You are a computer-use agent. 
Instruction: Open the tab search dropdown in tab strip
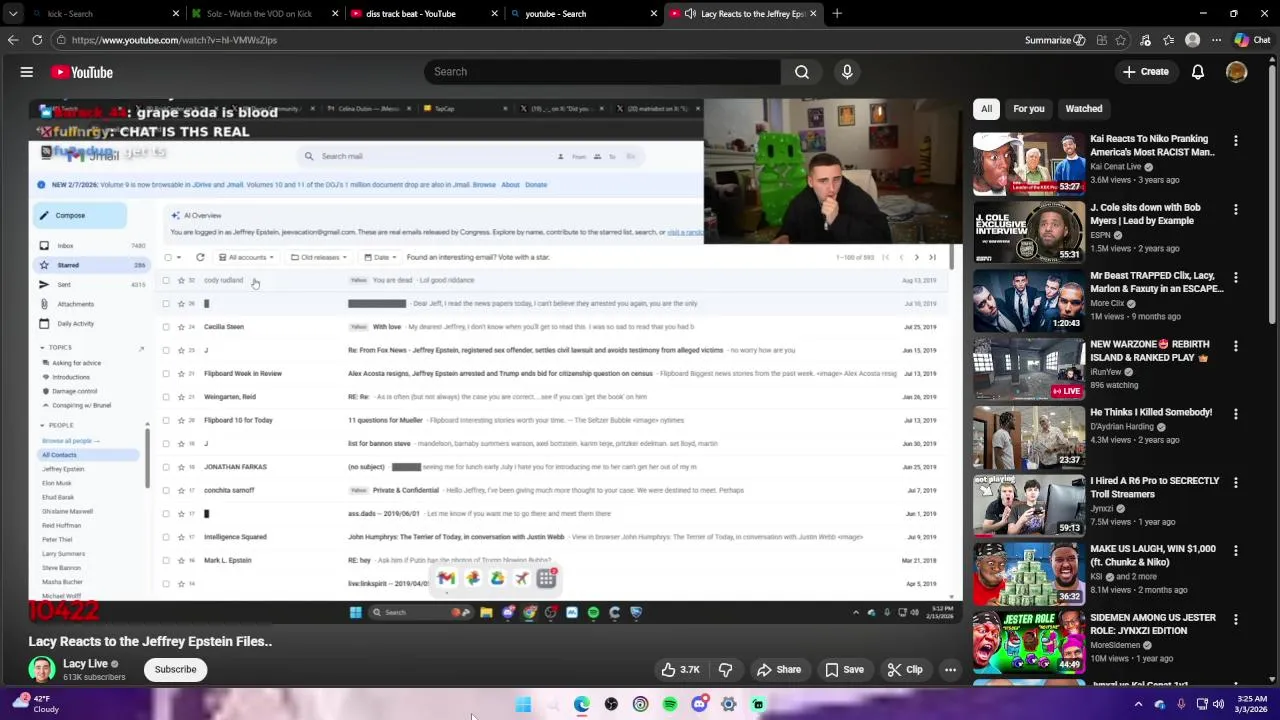[x=13, y=14]
